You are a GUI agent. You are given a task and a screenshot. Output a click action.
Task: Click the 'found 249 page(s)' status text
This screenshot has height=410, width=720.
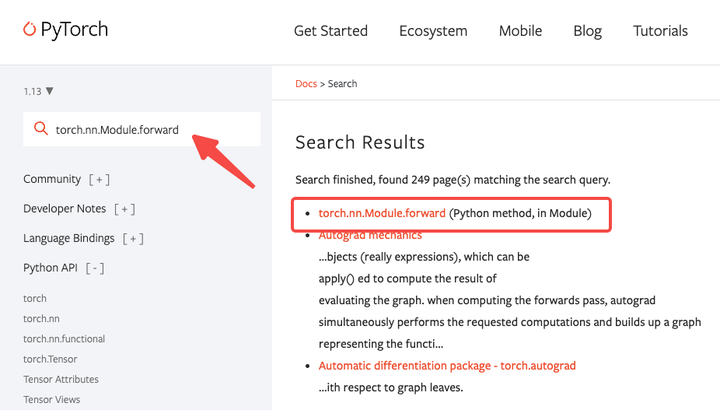(x=424, y=180)
